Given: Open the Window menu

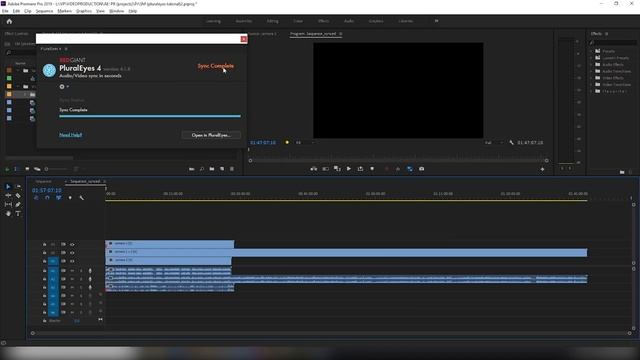Looking at the screenshot, I should [116, 11].
